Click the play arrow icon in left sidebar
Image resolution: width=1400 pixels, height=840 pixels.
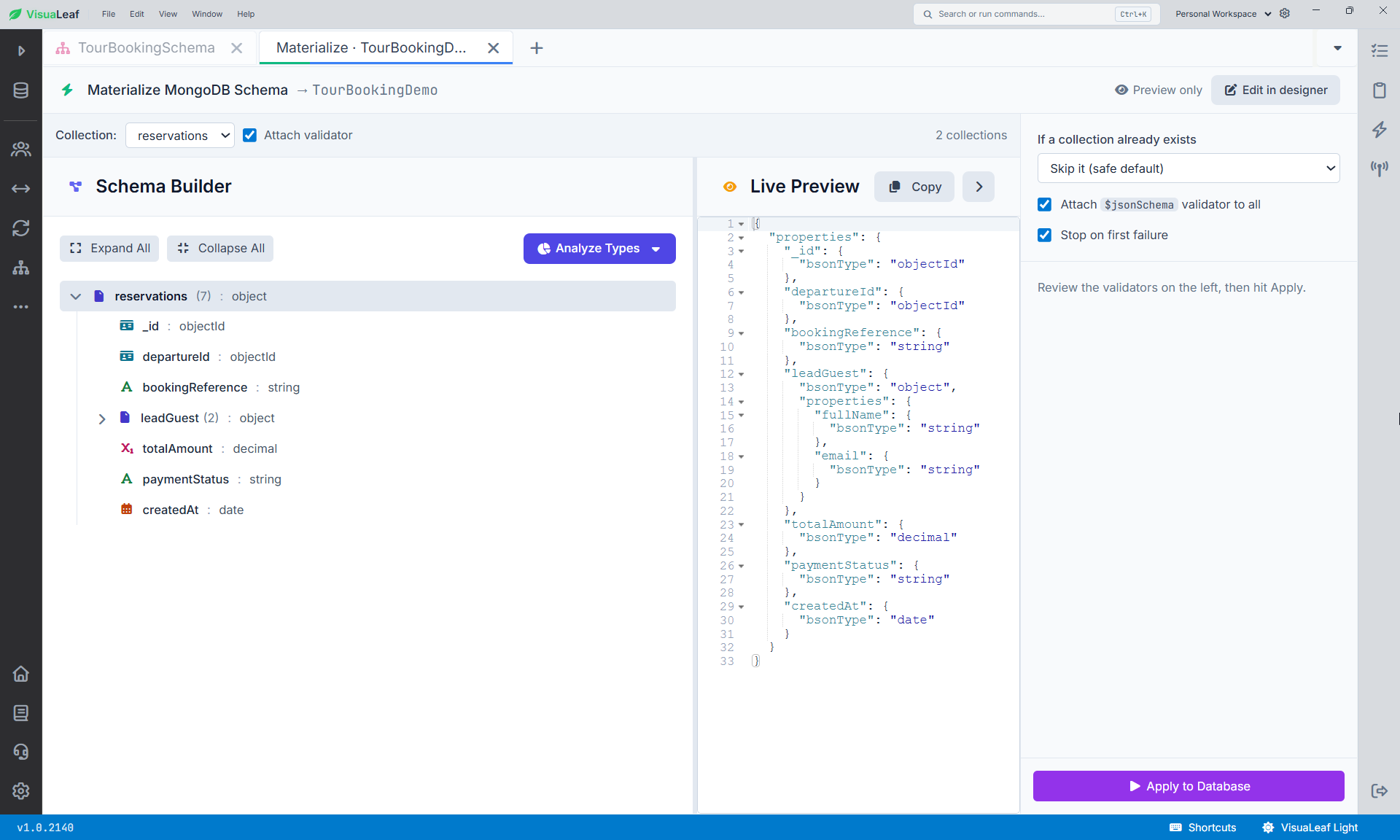[x=21, y=50]
